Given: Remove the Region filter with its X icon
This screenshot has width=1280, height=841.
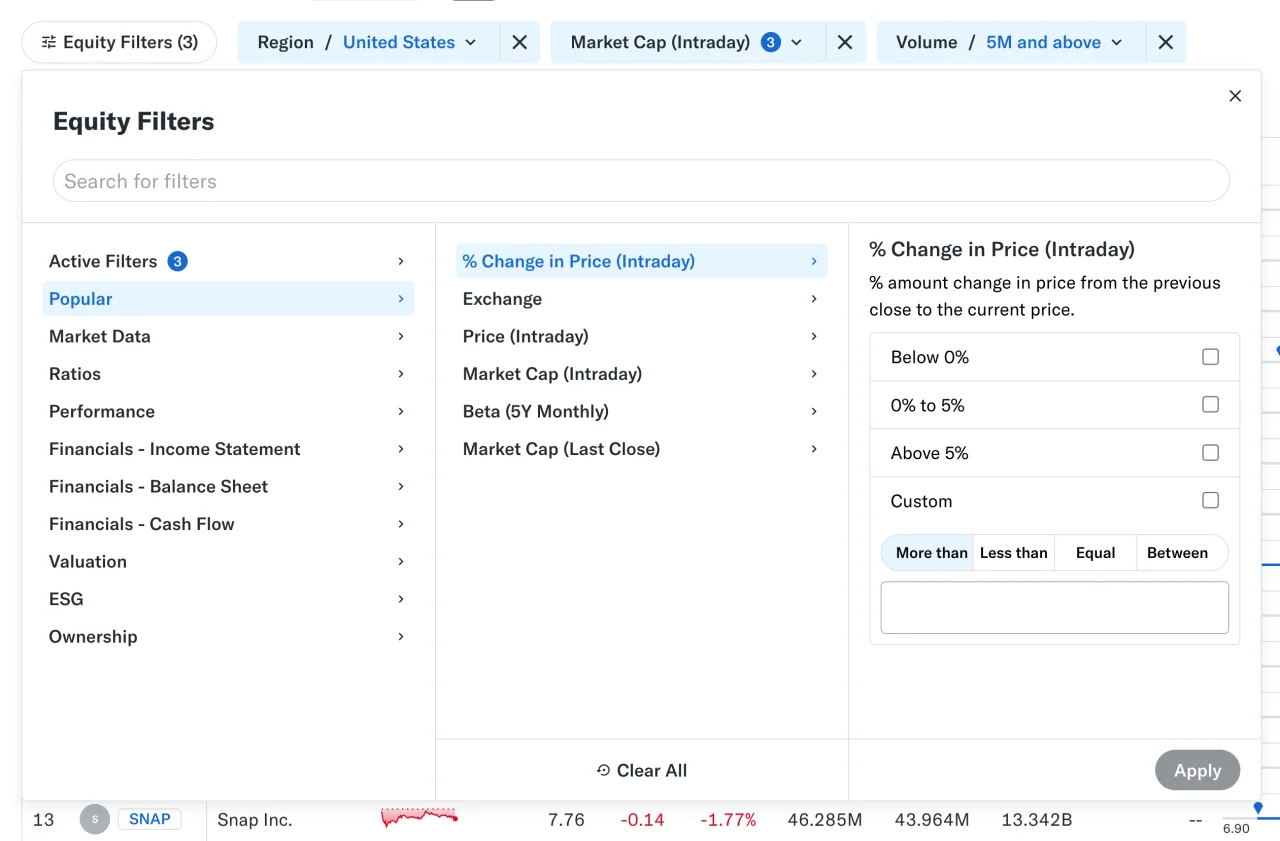Looking at the screenshot, I should click(x=520, y=42).
